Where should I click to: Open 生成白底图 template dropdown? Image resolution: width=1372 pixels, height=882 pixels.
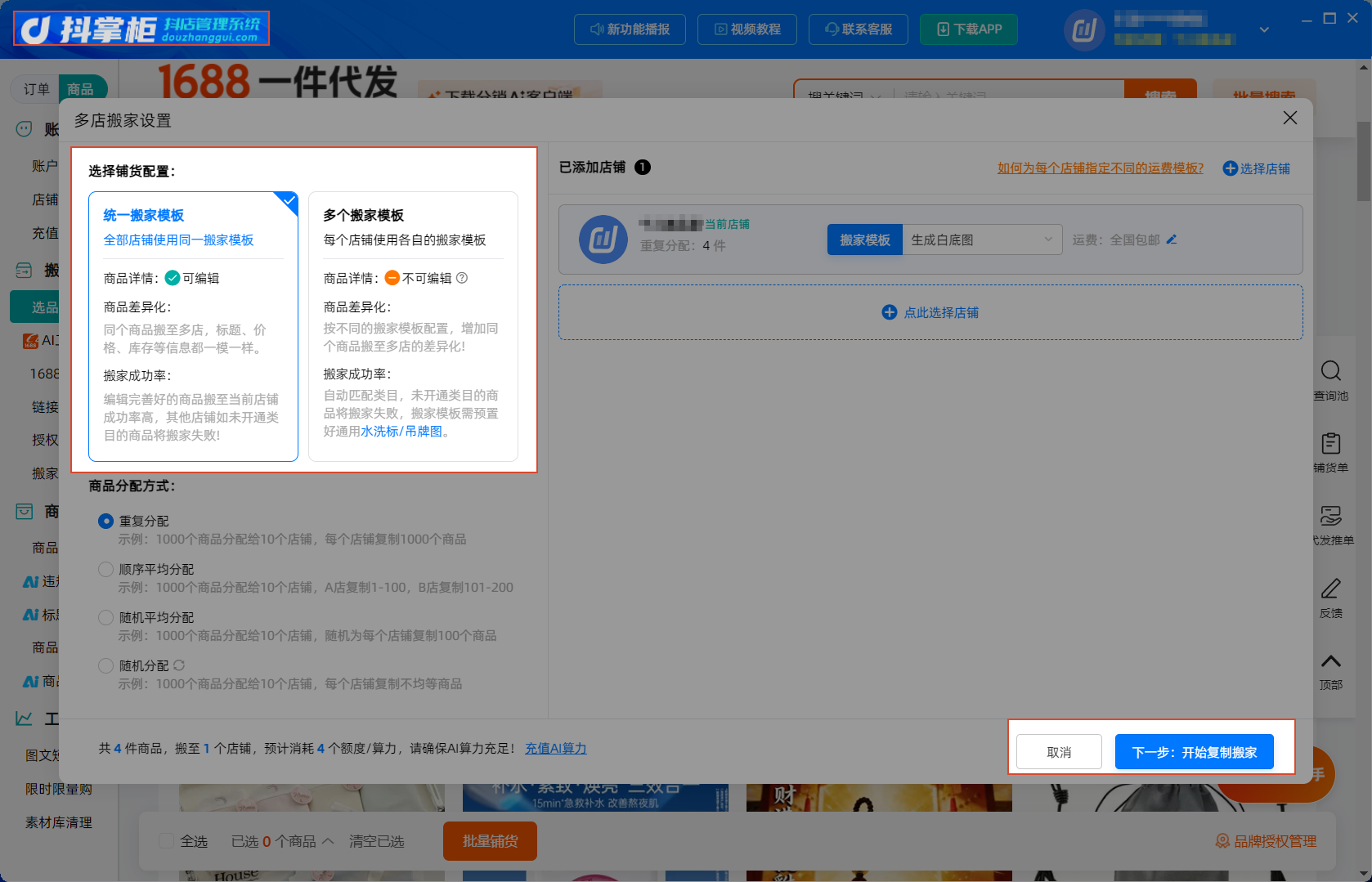(981, 240)
